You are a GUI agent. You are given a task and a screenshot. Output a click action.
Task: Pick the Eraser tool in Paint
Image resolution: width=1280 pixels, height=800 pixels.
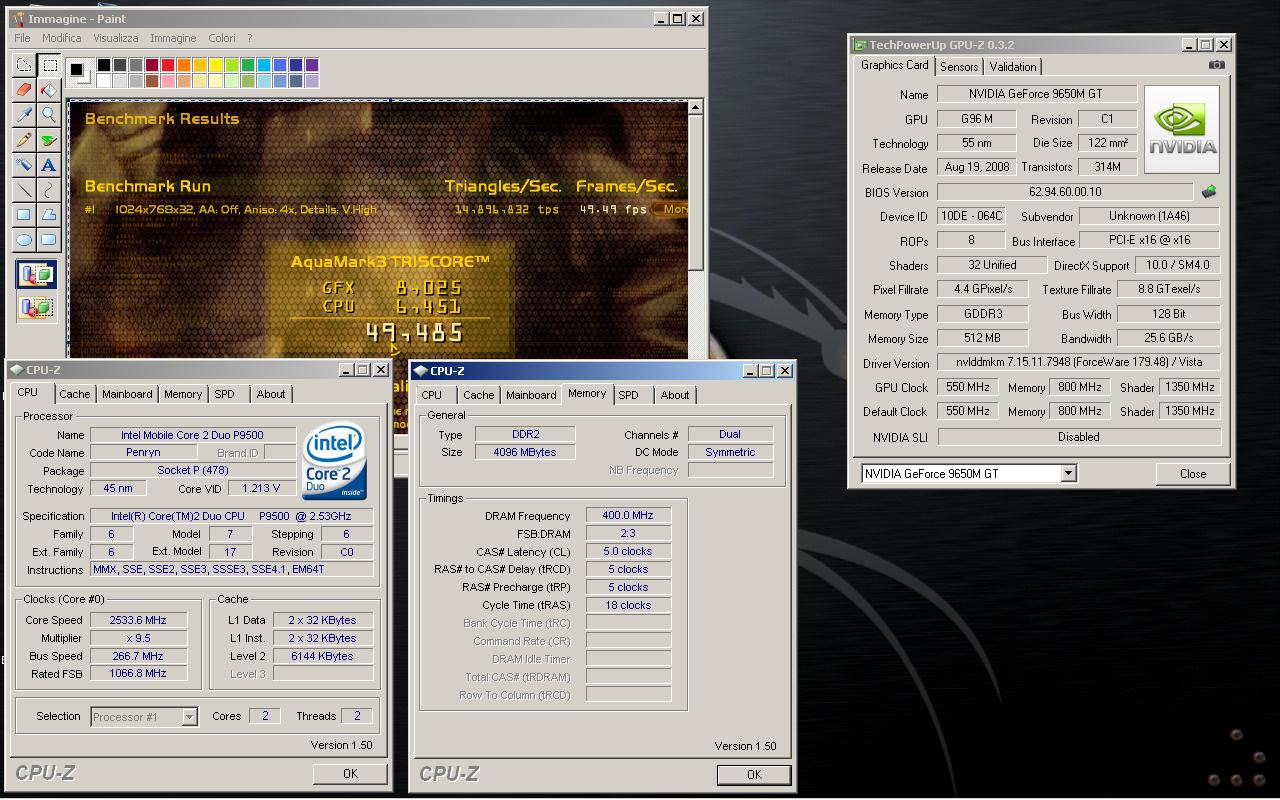(x=24, y=90)
